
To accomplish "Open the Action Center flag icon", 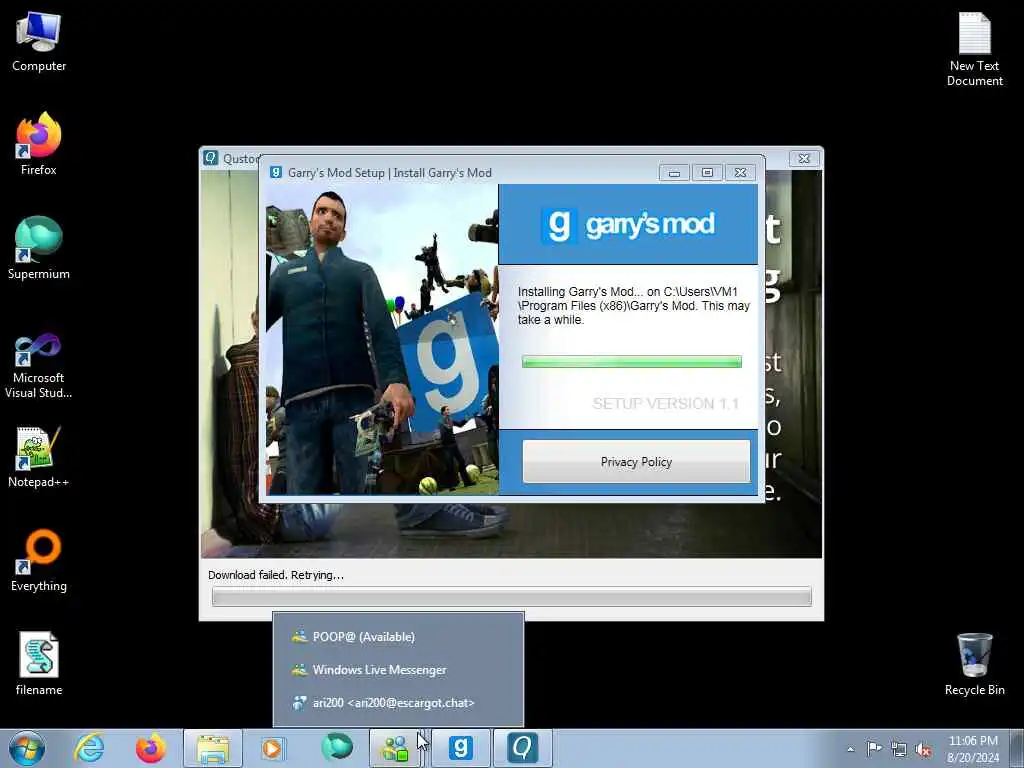I will pos(874,748).
